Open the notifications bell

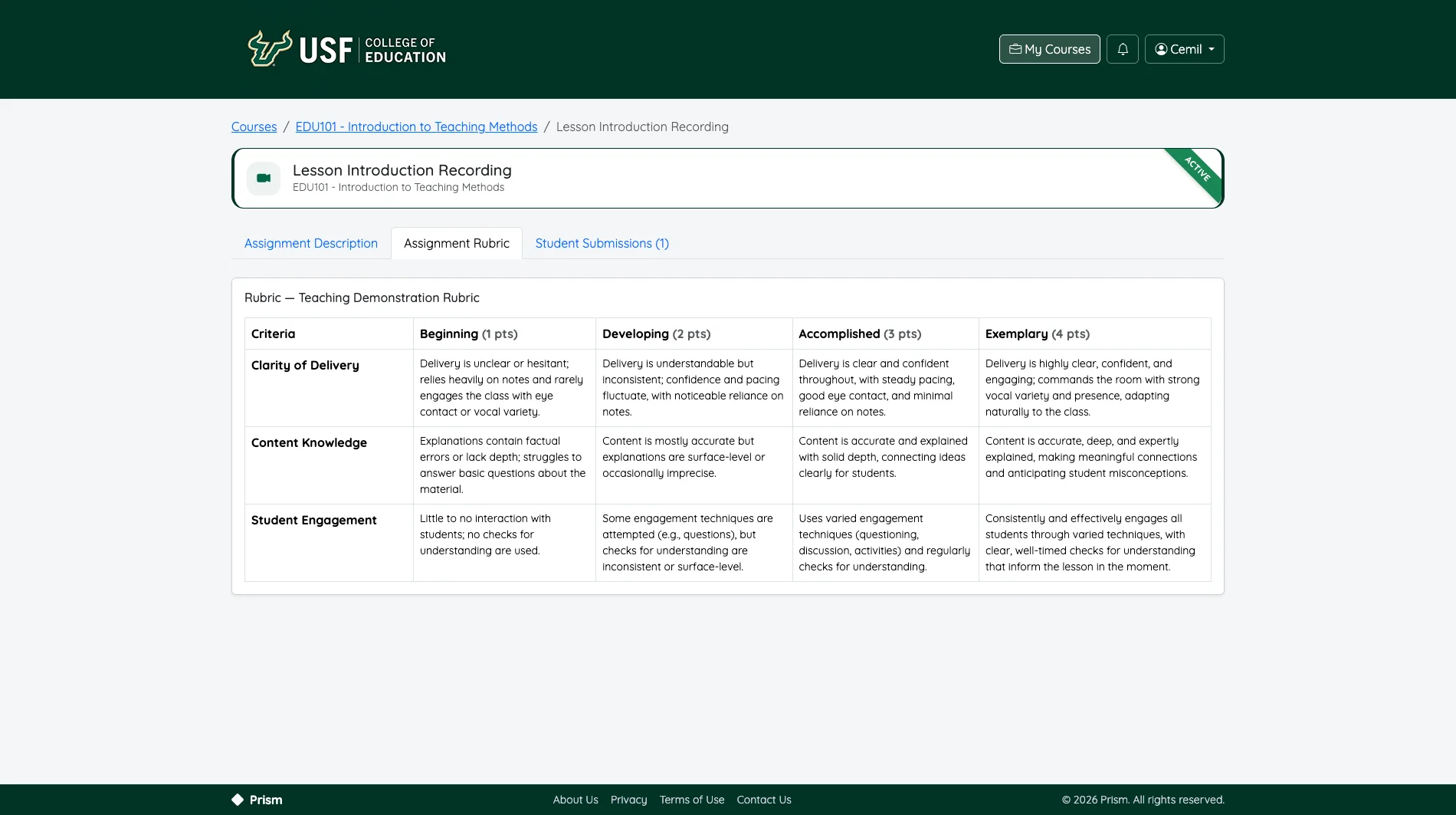(x=1123, y=49)
